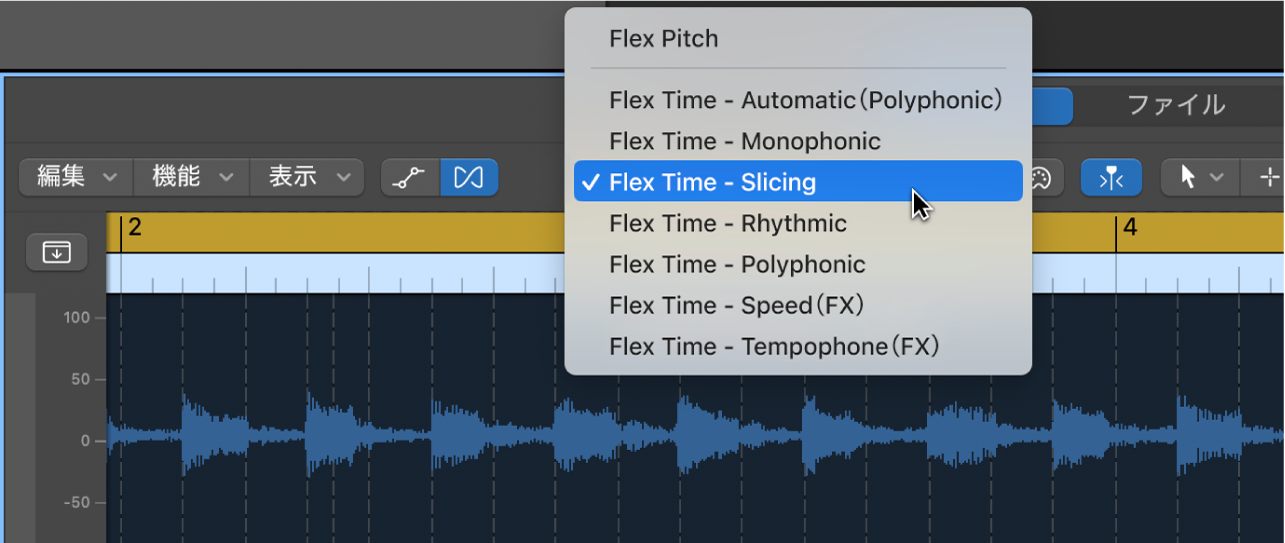Click the crosshair tool at right edge

pyautogui.click(x=1268, y=178)
